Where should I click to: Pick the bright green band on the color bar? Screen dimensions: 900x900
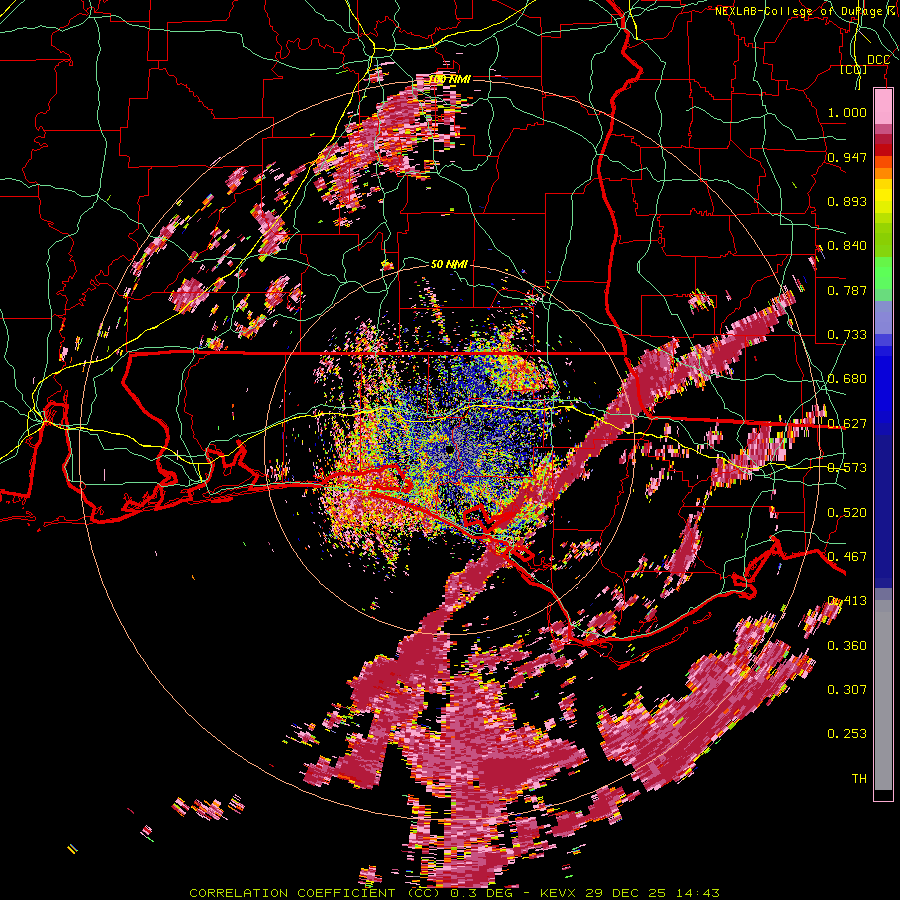[x=883, y=273]
